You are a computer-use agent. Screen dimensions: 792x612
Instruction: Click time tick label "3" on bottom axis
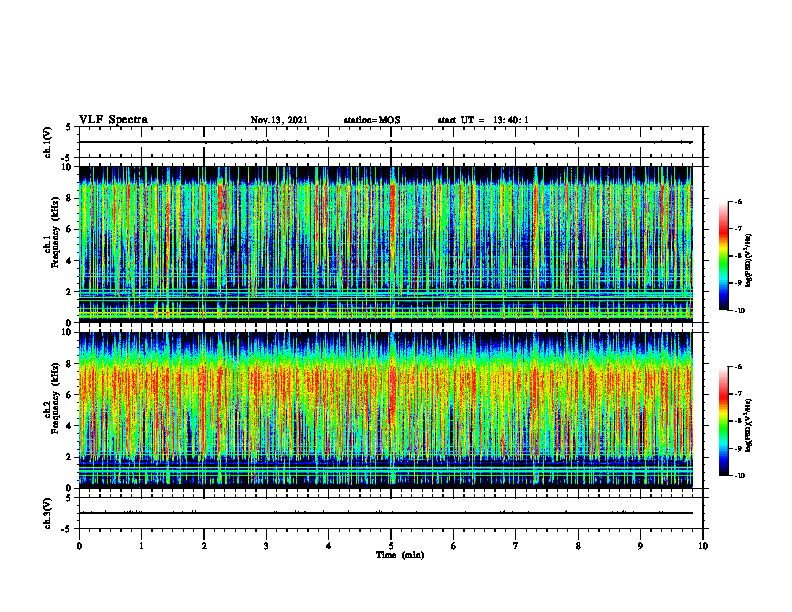[266, 546]
